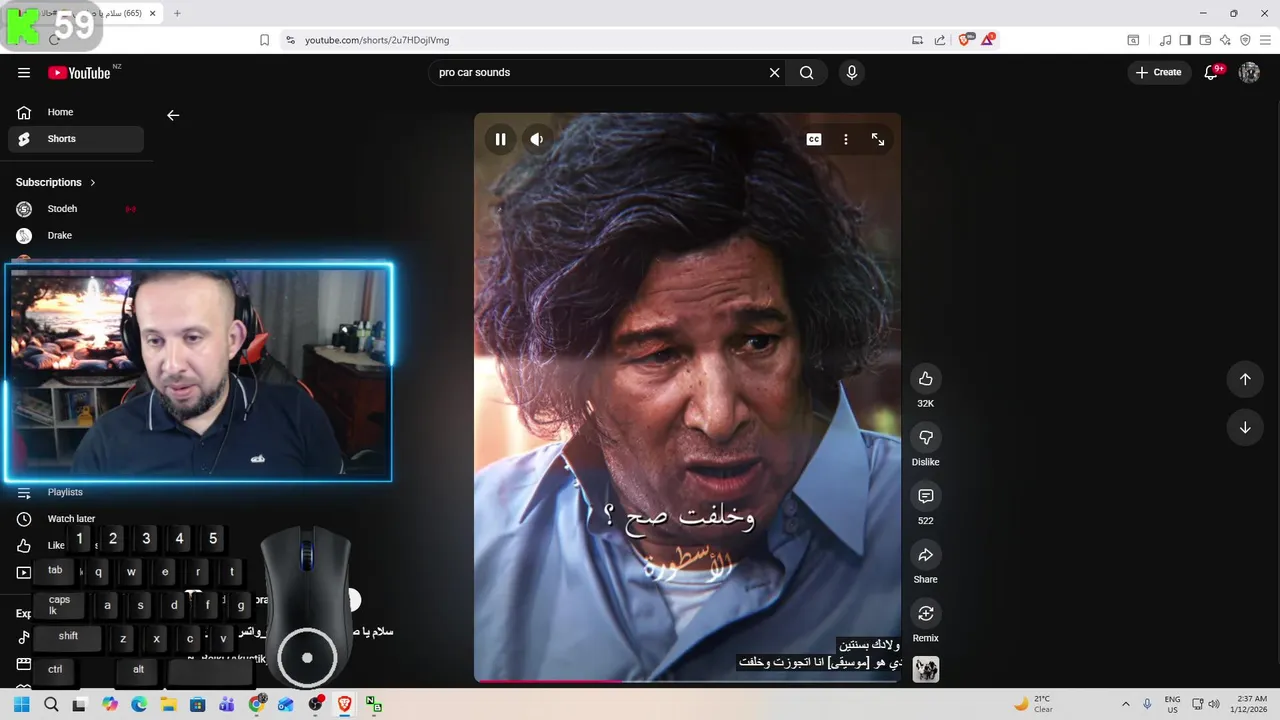Bookmark this page with the bookmark icon
The width and height of the screenshot is (1280, 720).
[x=265, y=40]
